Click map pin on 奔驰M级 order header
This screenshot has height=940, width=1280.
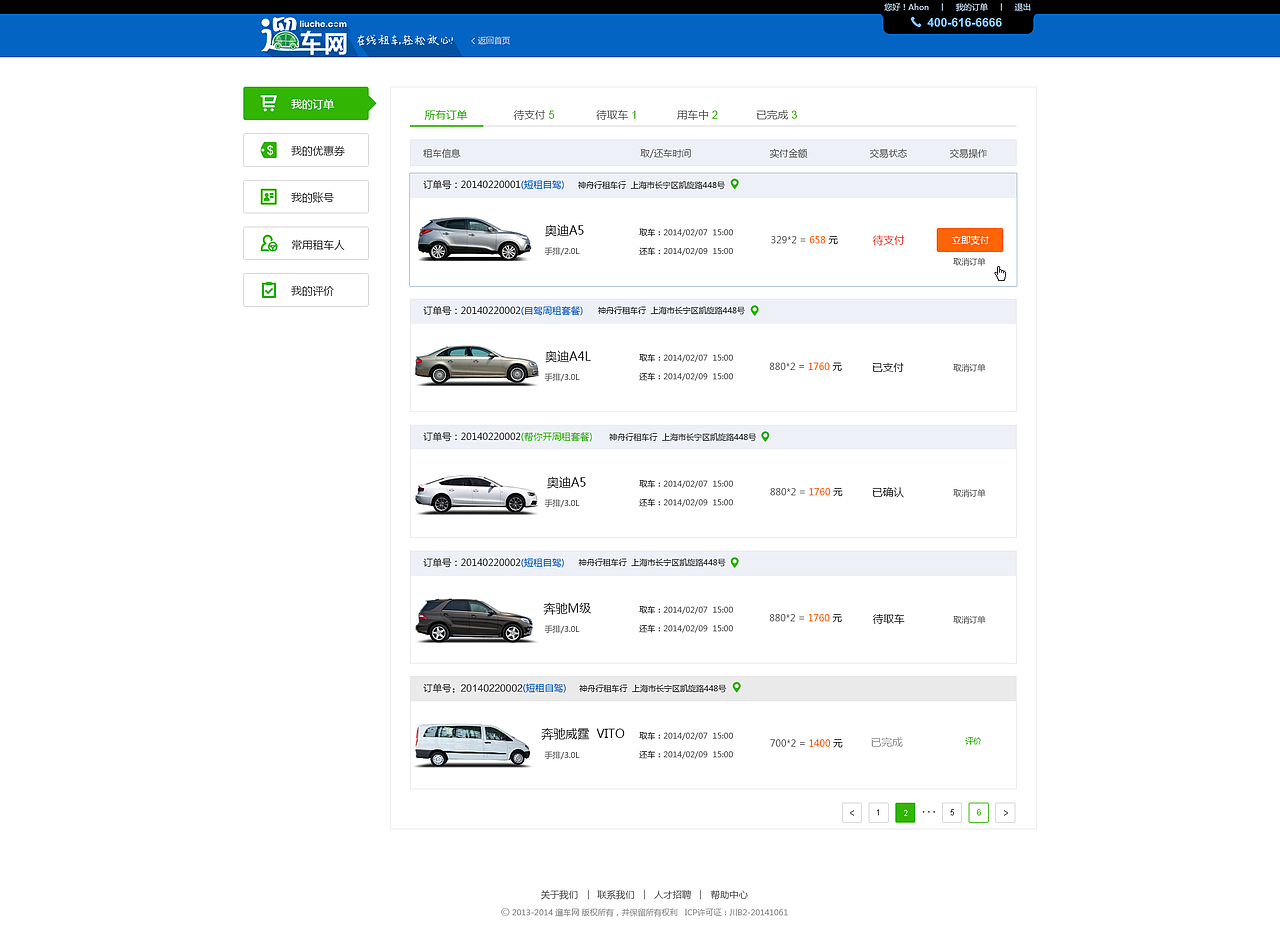[x=735, y=562]
